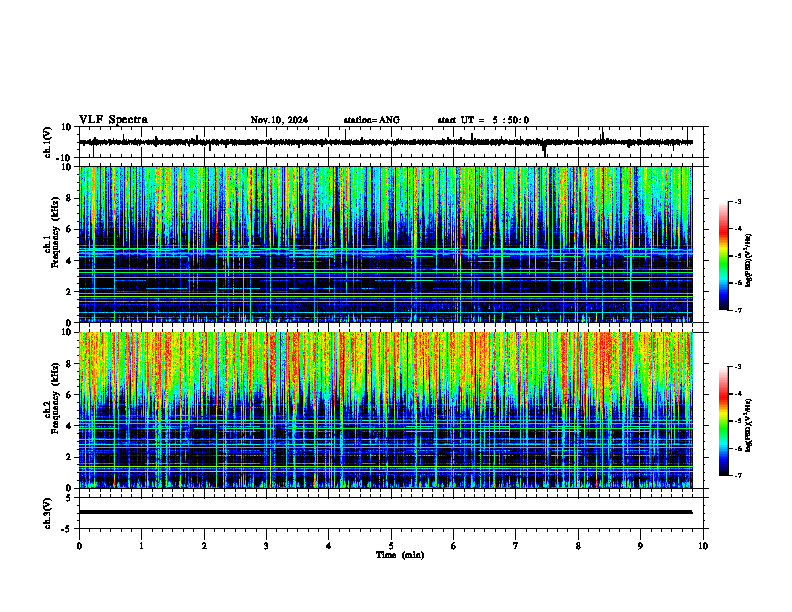Image resolution: width=792 pixels, height=612 pixels.
Task: Click the ch.1(V) waveform axis label
Action: tap(47, 142)
